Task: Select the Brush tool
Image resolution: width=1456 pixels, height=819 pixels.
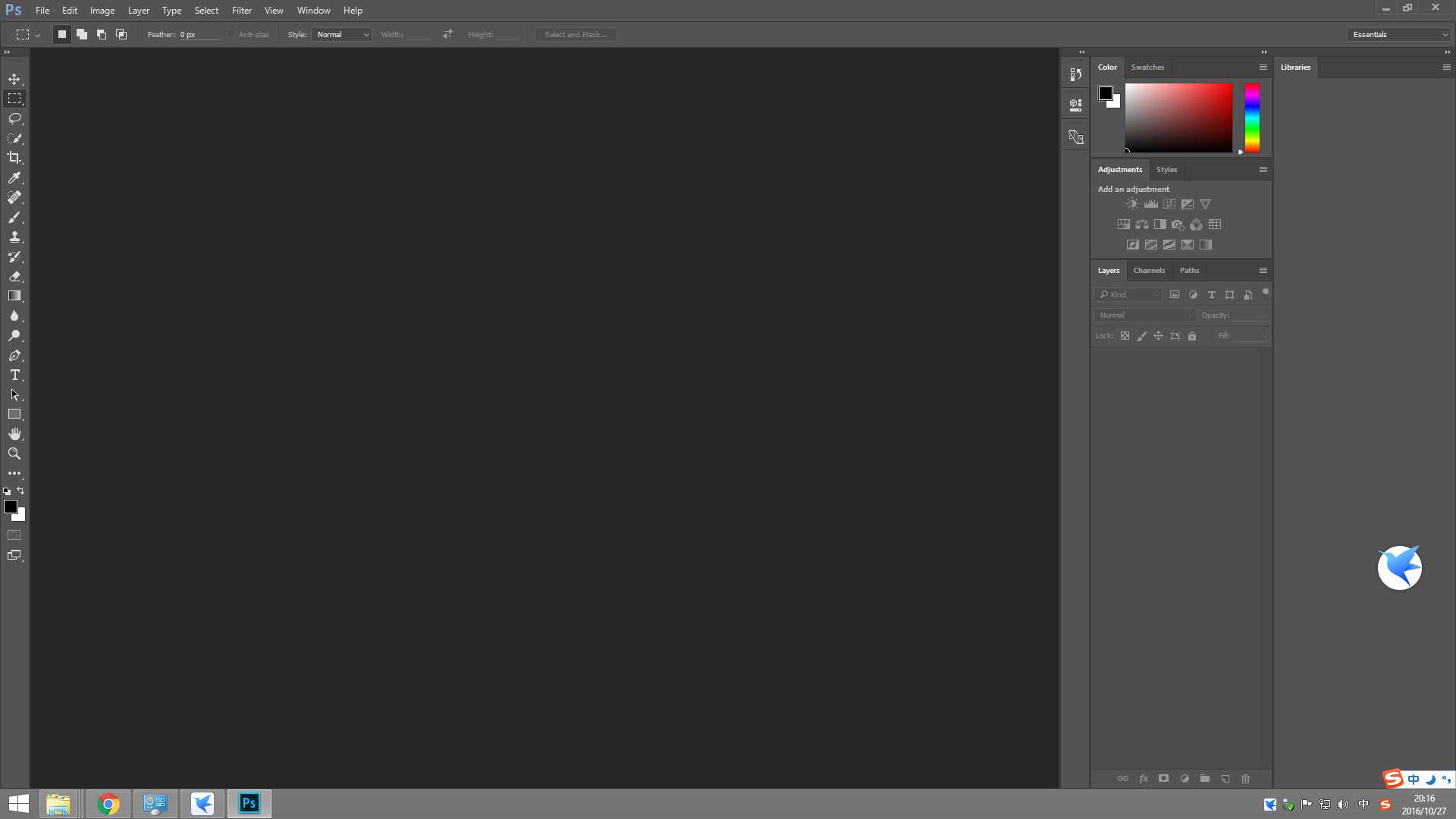Action: click(14, 217)
